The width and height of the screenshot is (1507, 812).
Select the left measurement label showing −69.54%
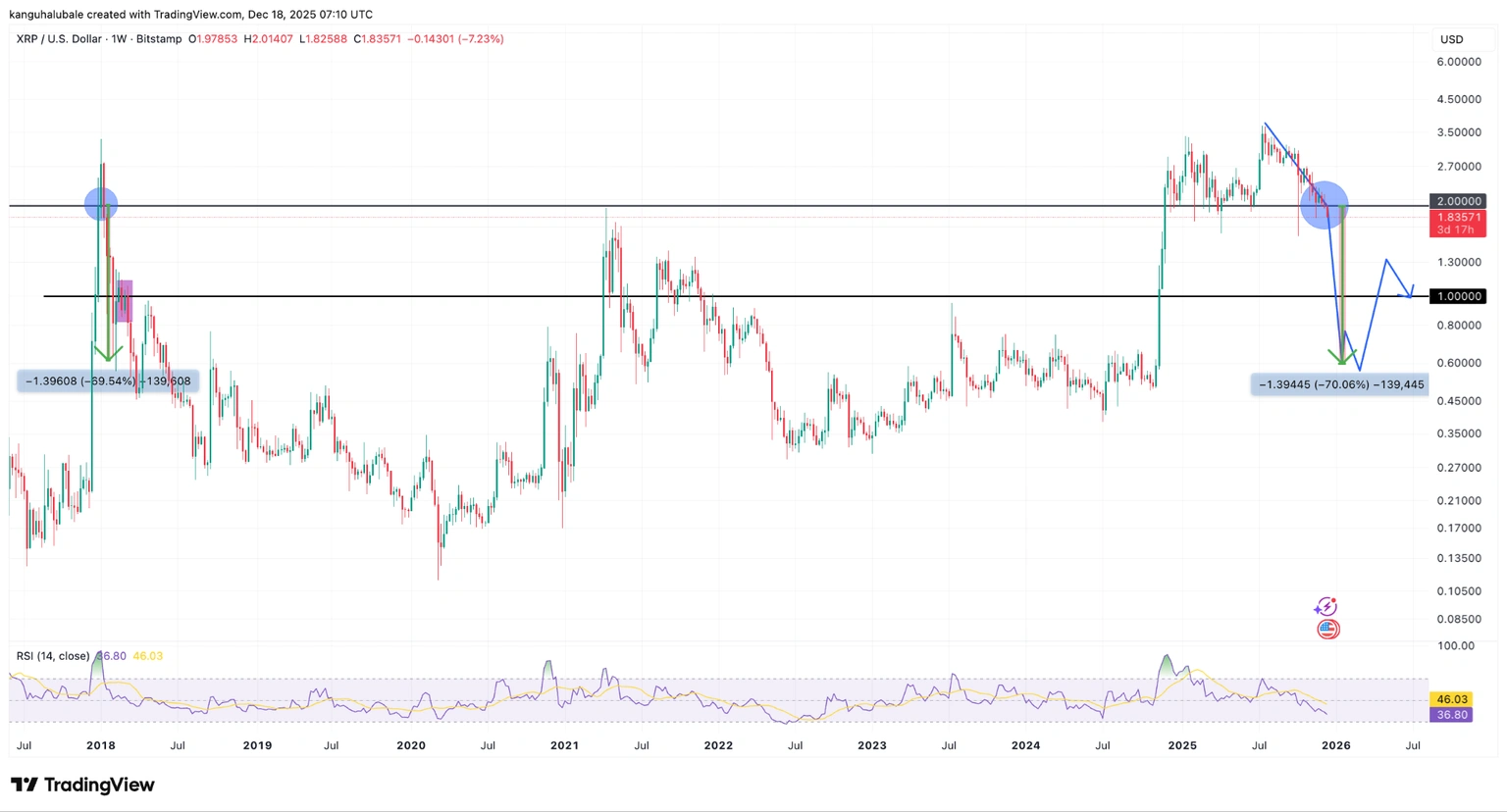(107, 381)
